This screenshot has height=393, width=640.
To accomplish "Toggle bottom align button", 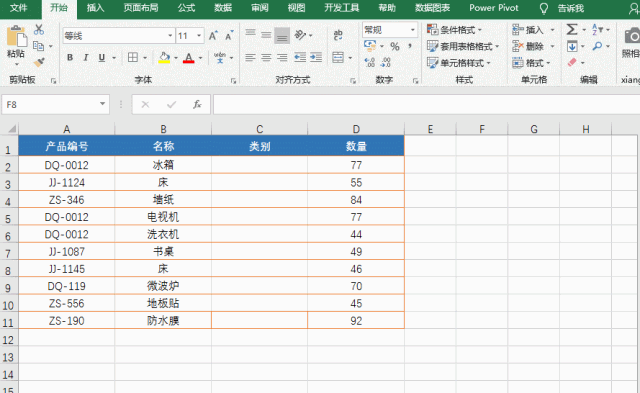I will click(282, 36).
